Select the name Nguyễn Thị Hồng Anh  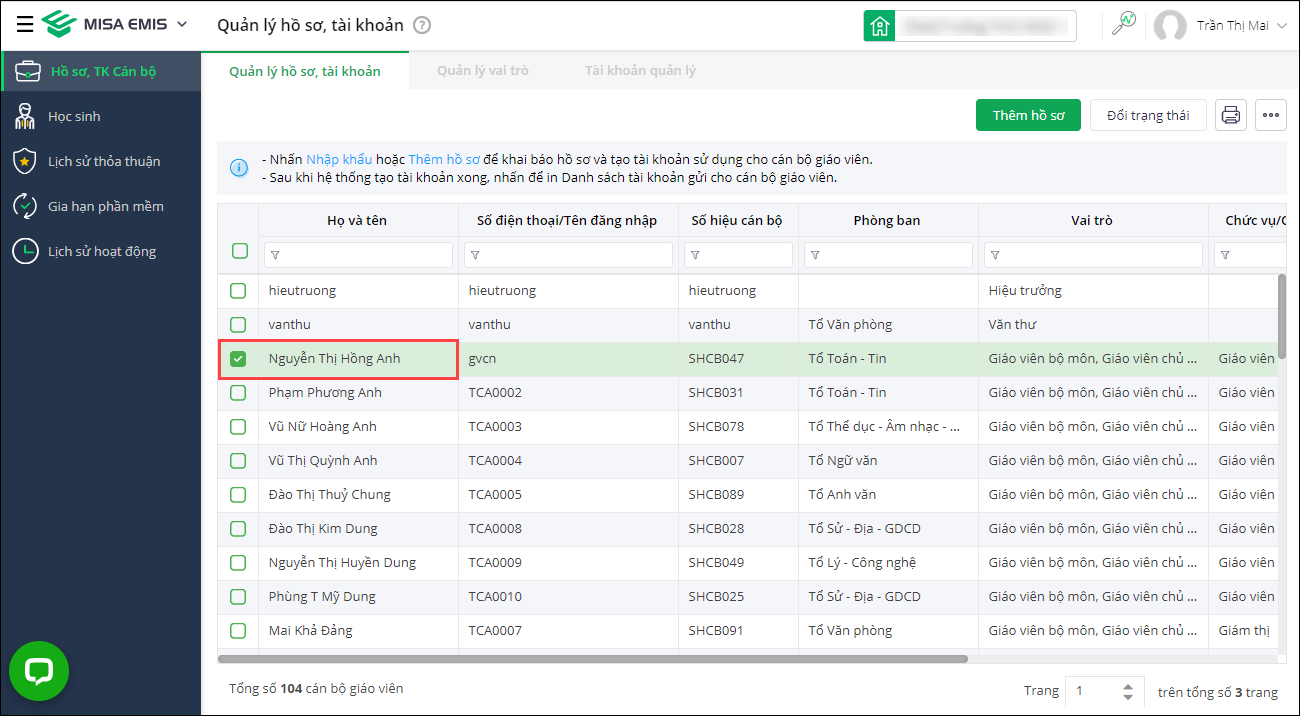(334, 359)
